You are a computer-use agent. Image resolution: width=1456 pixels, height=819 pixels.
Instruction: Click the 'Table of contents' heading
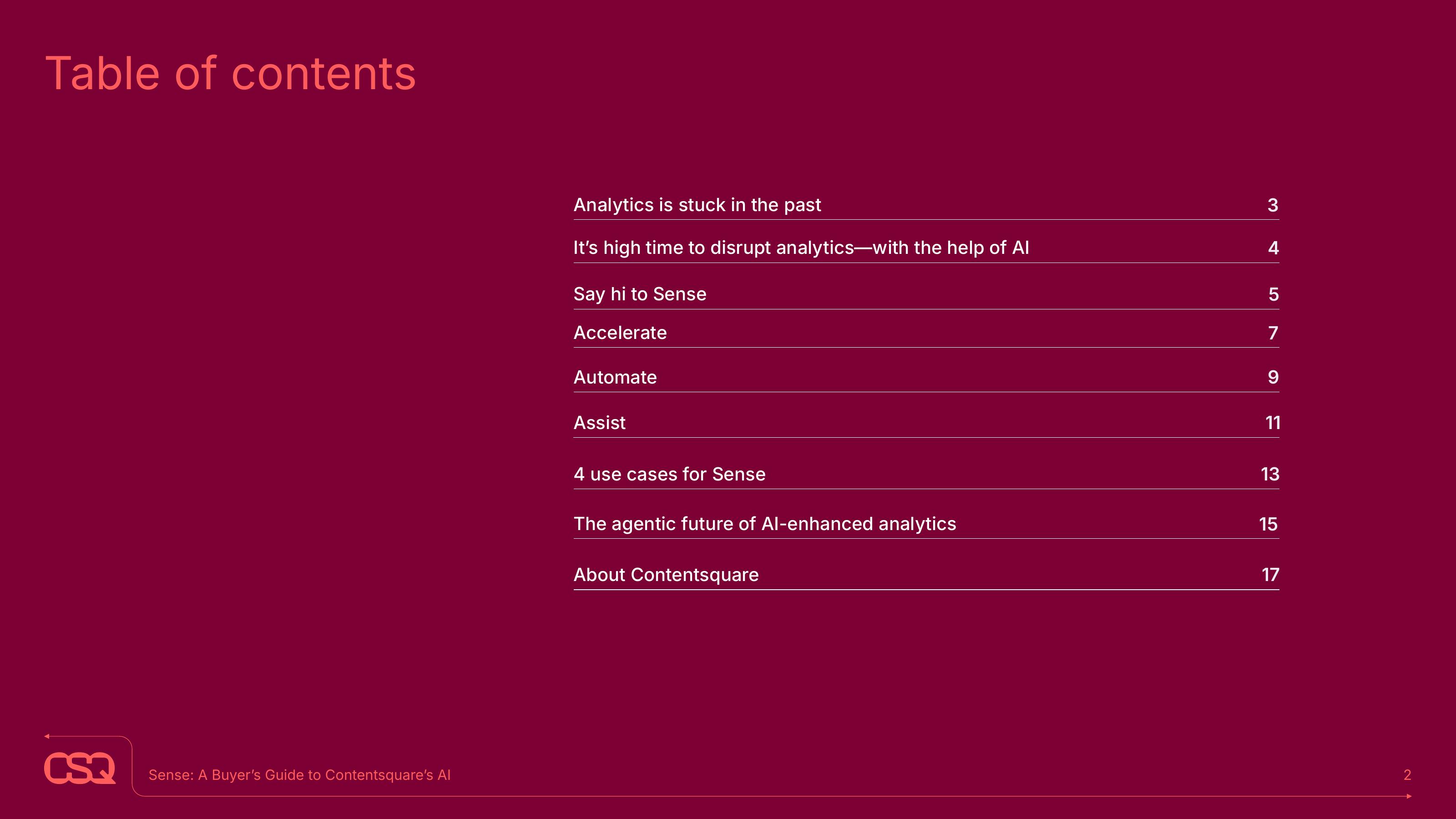[231, 73]
